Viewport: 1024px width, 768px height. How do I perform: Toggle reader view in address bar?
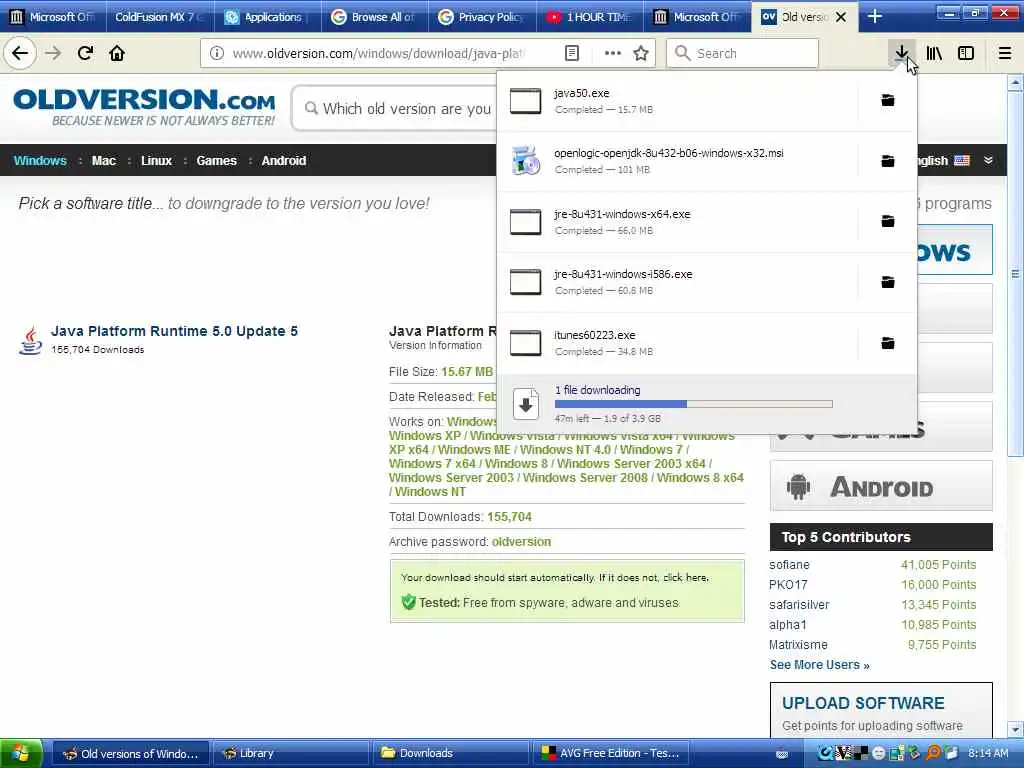(x=571, y=54)
